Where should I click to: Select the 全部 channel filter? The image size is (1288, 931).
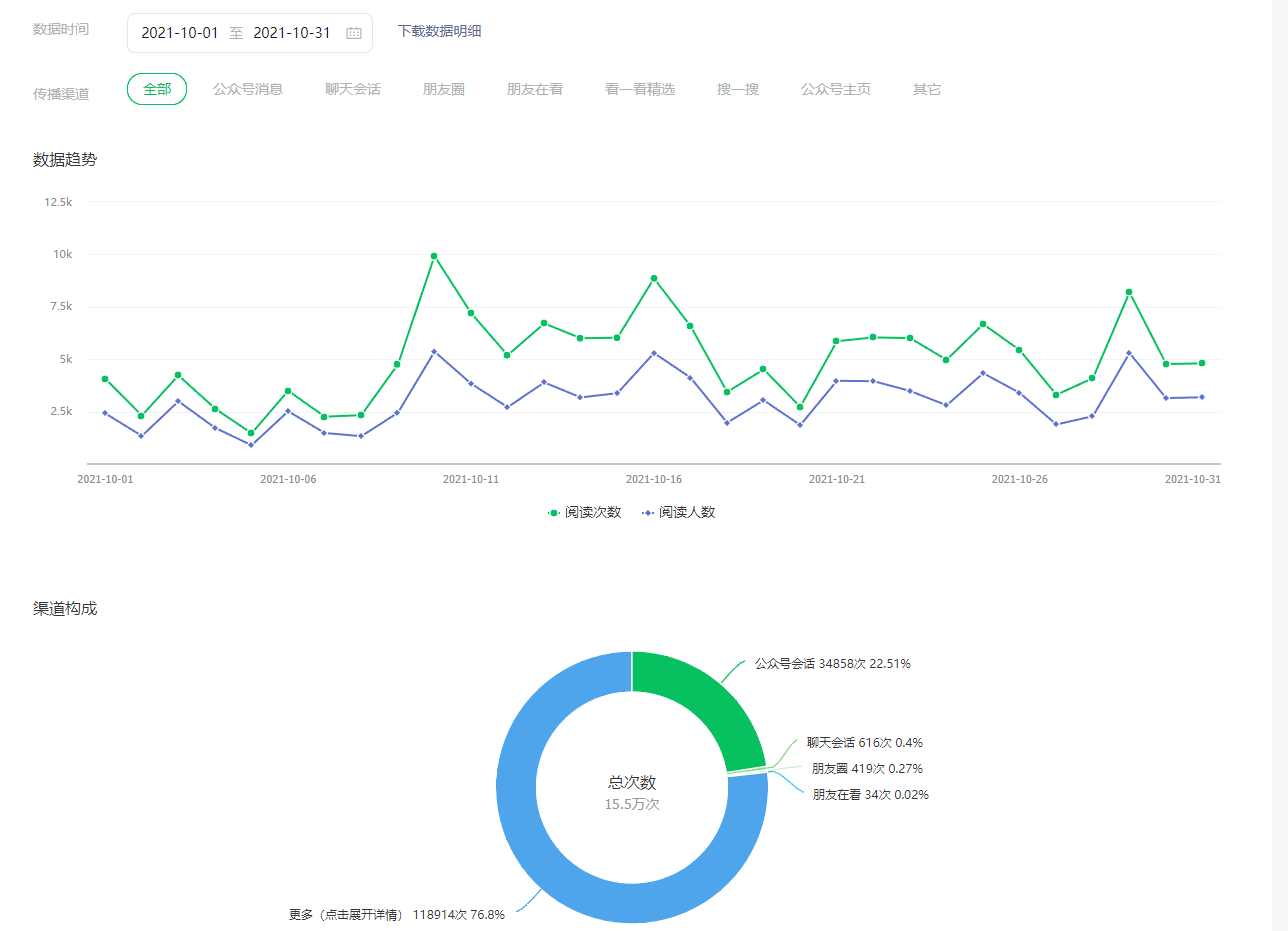(157, 89)
